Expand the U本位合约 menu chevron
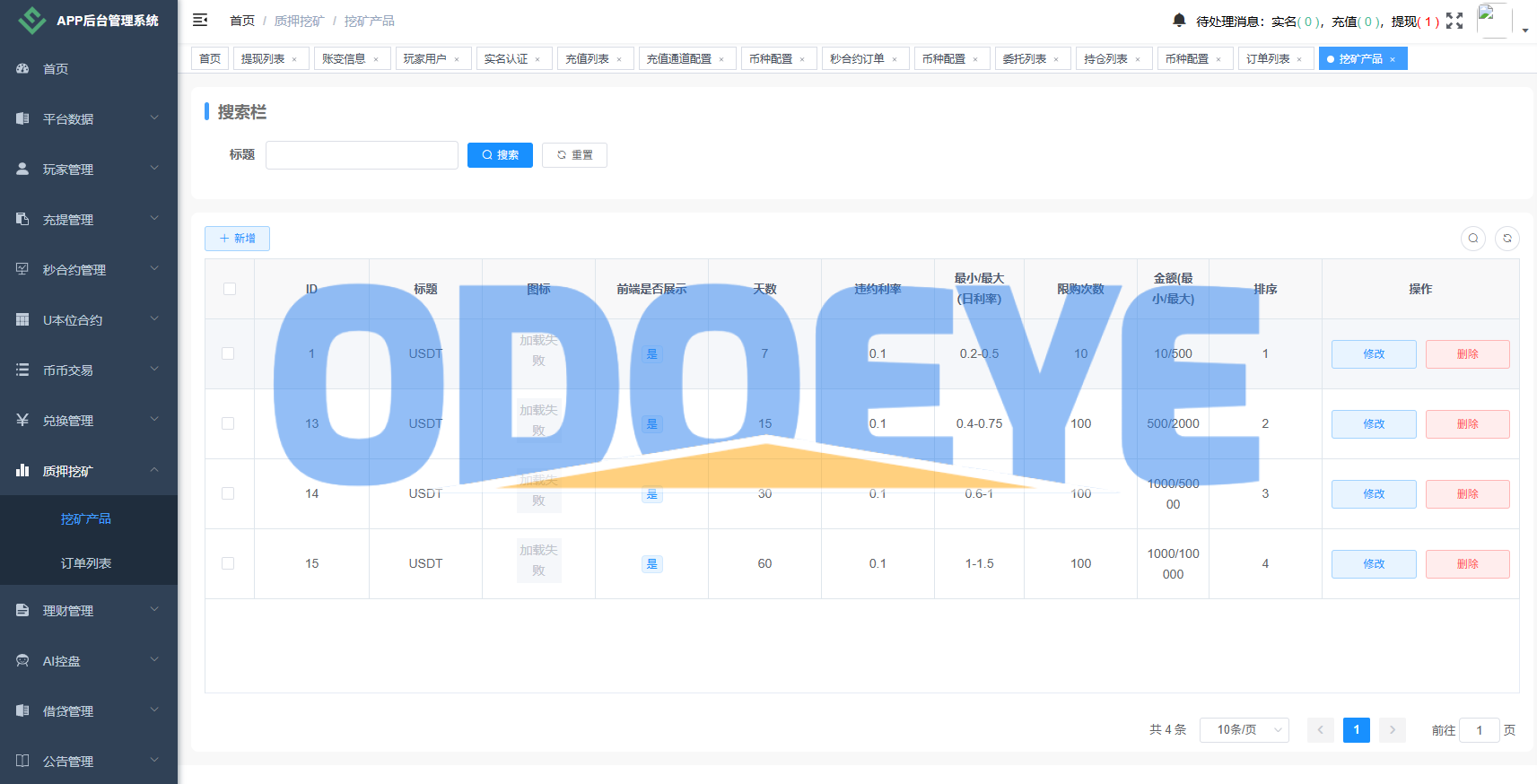The height and width of the screenshot is (784, 1537). click(x=154, y=318)
